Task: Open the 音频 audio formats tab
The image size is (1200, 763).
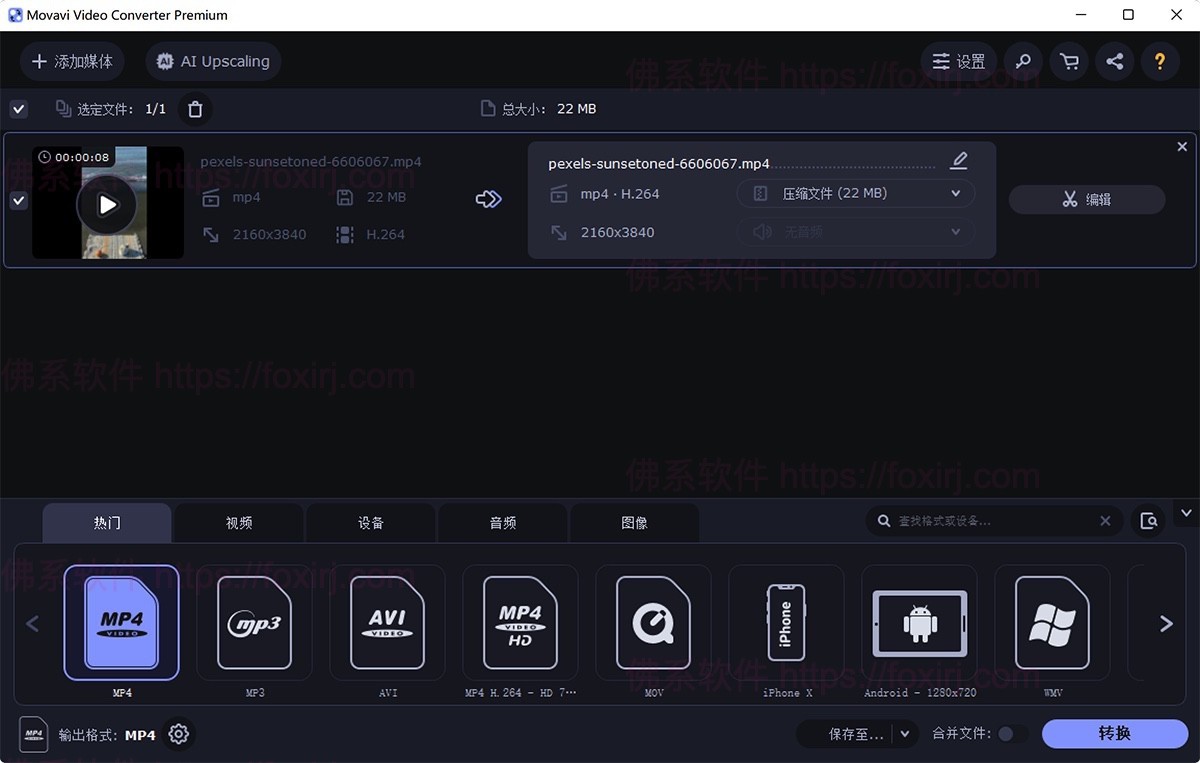Action: click(502, 522)
